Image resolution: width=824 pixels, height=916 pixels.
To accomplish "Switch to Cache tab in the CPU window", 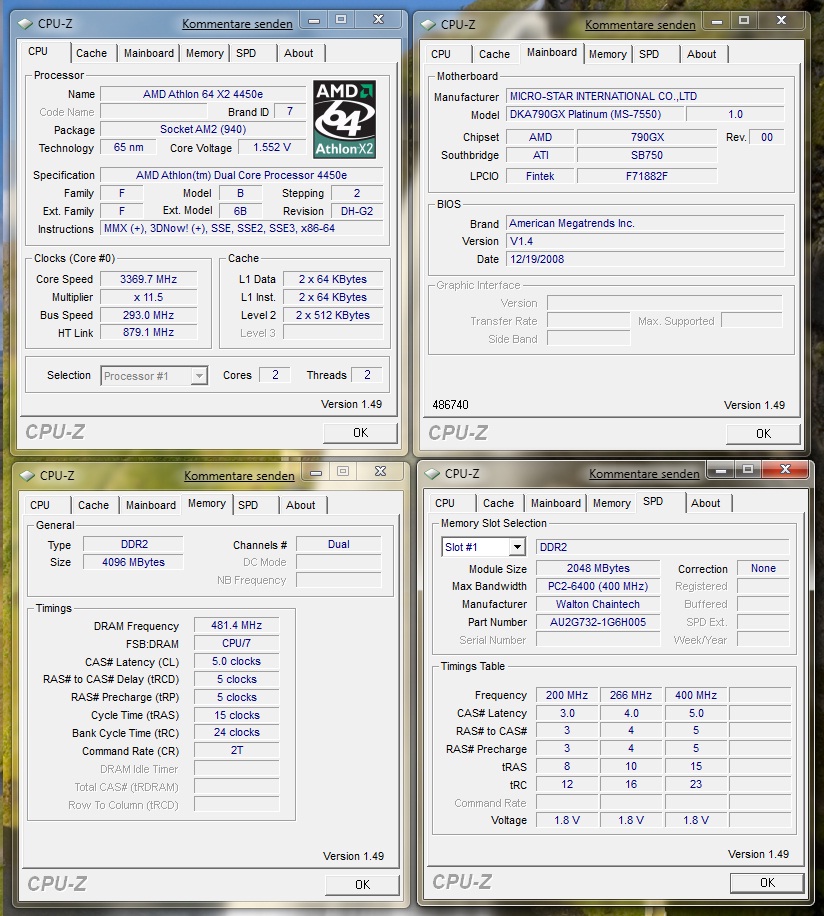I will 92,53.
